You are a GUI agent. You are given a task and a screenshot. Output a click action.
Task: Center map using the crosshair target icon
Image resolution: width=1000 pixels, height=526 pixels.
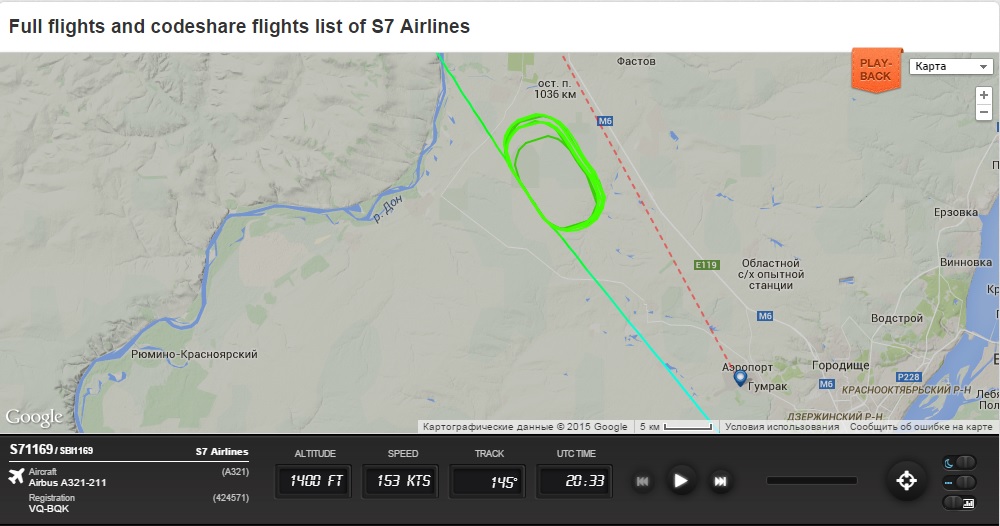click(906, 481)
